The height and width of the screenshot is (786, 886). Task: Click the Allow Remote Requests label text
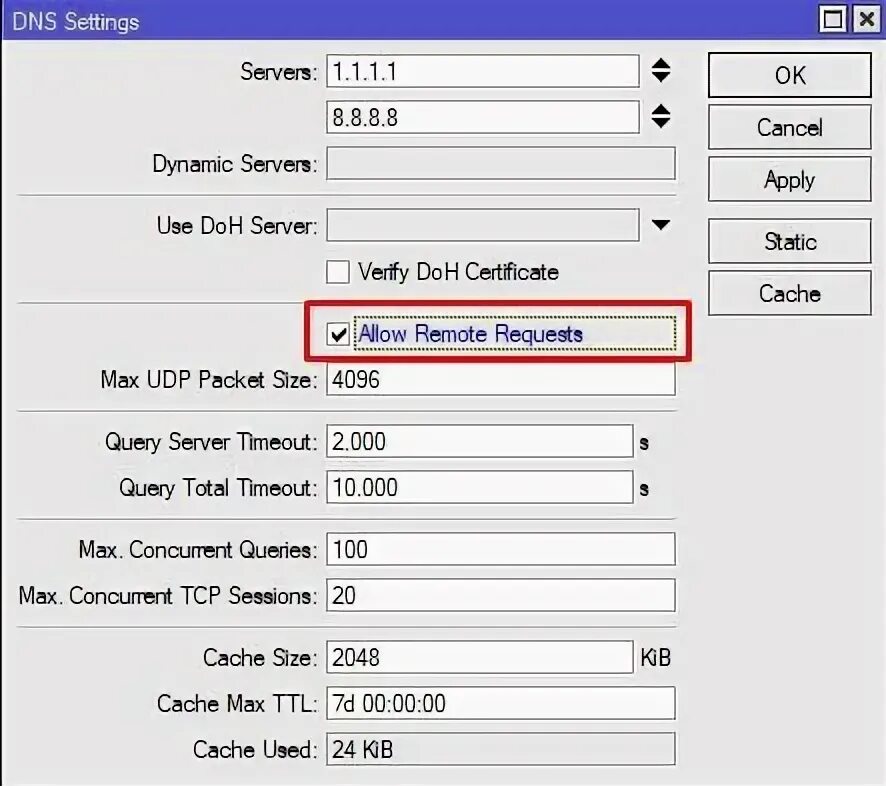pyautogui.click(x=470, y=334)
